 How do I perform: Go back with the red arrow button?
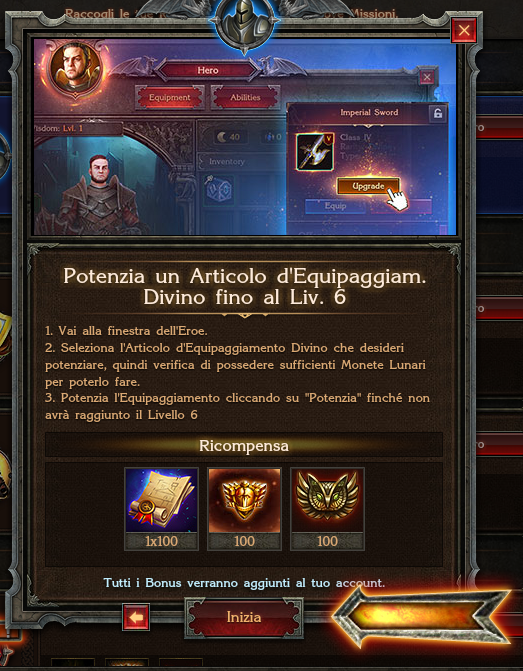[136, 617]
